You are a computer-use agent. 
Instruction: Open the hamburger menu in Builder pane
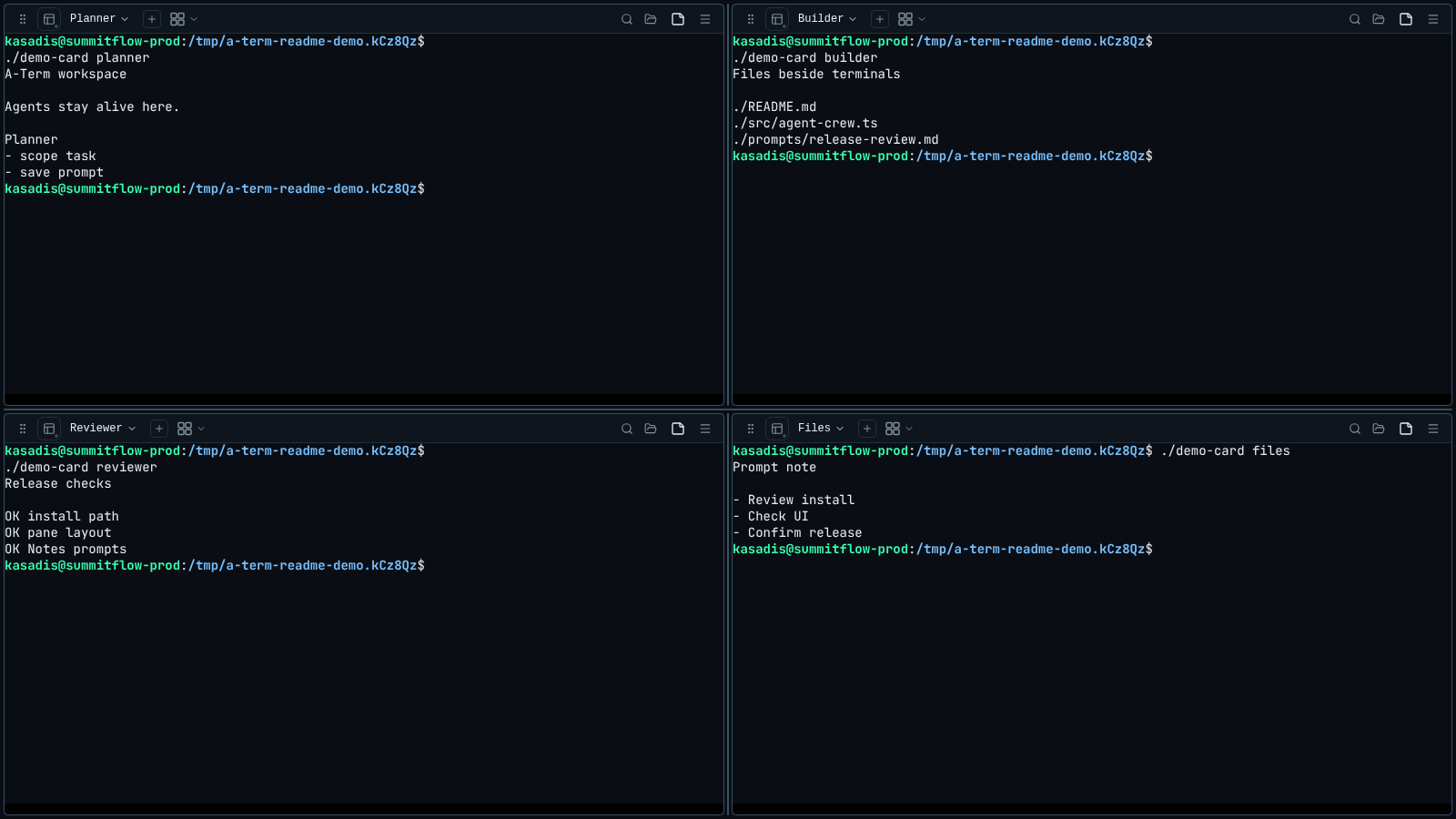1433,19
